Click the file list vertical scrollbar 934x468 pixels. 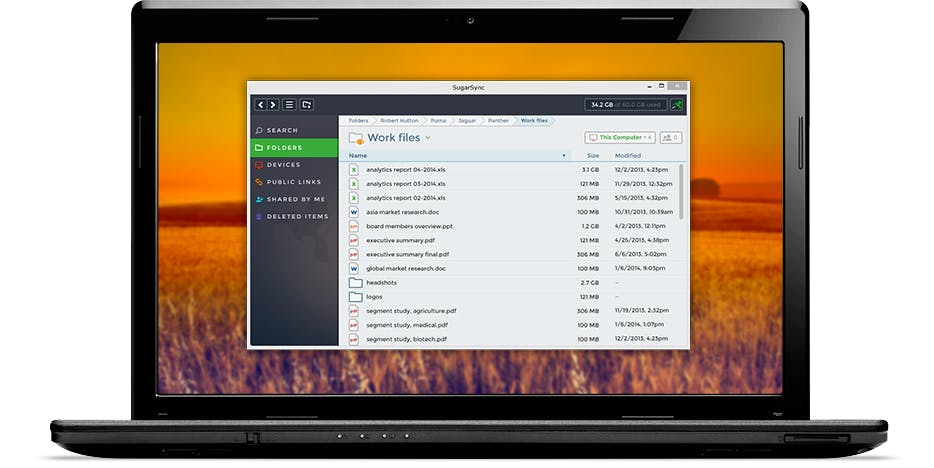681,192
